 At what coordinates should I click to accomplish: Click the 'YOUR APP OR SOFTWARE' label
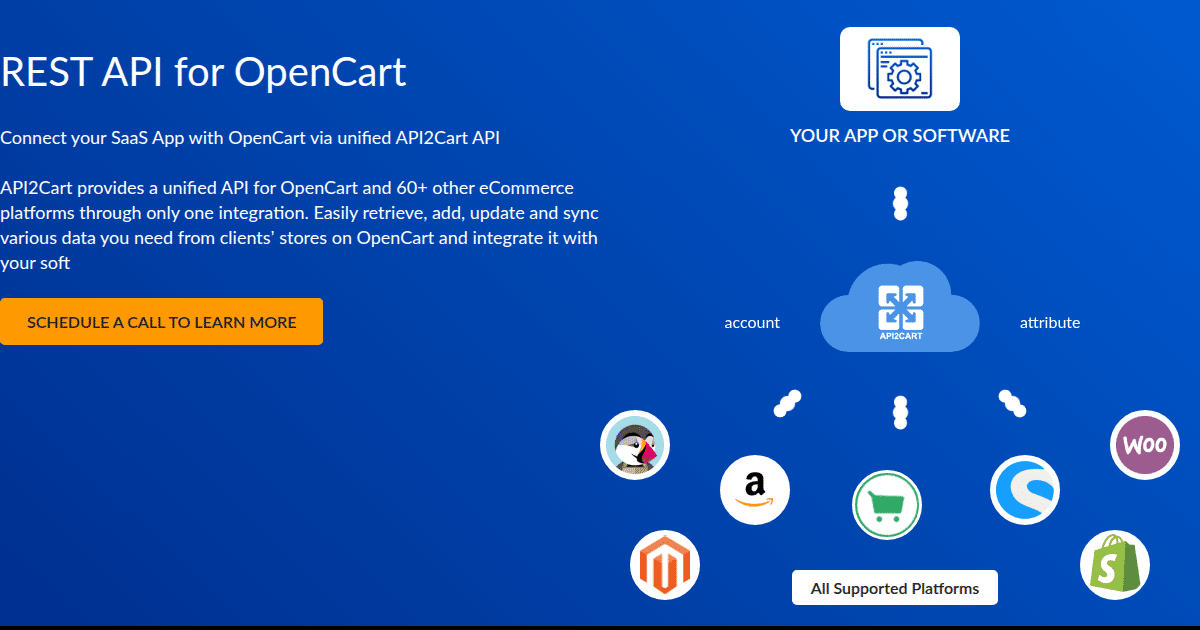(900, 135)
